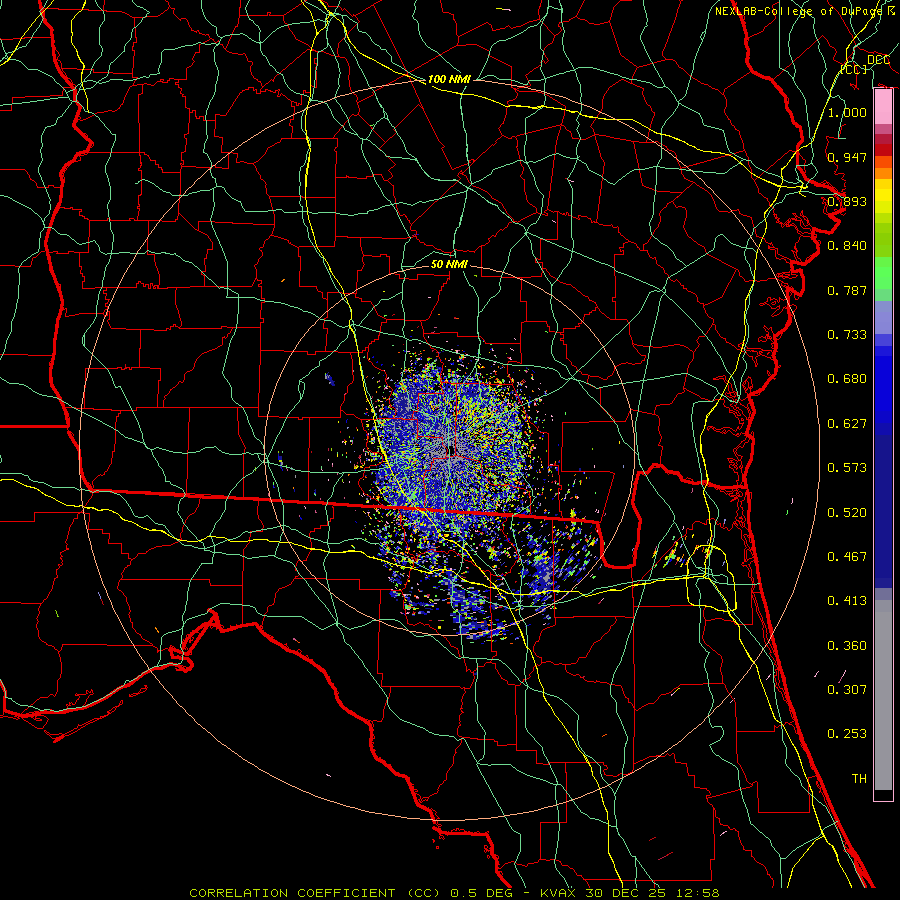Click the 0.573 legend value
900x900 pixels.
coord(847,468)
